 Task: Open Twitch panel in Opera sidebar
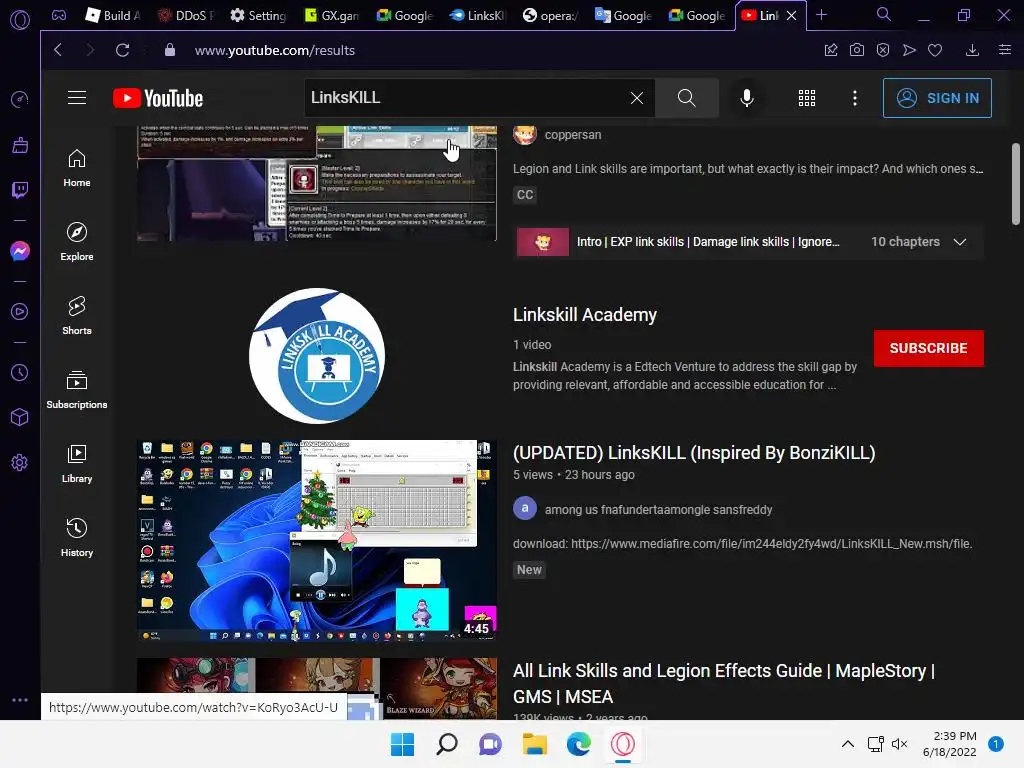20,190
